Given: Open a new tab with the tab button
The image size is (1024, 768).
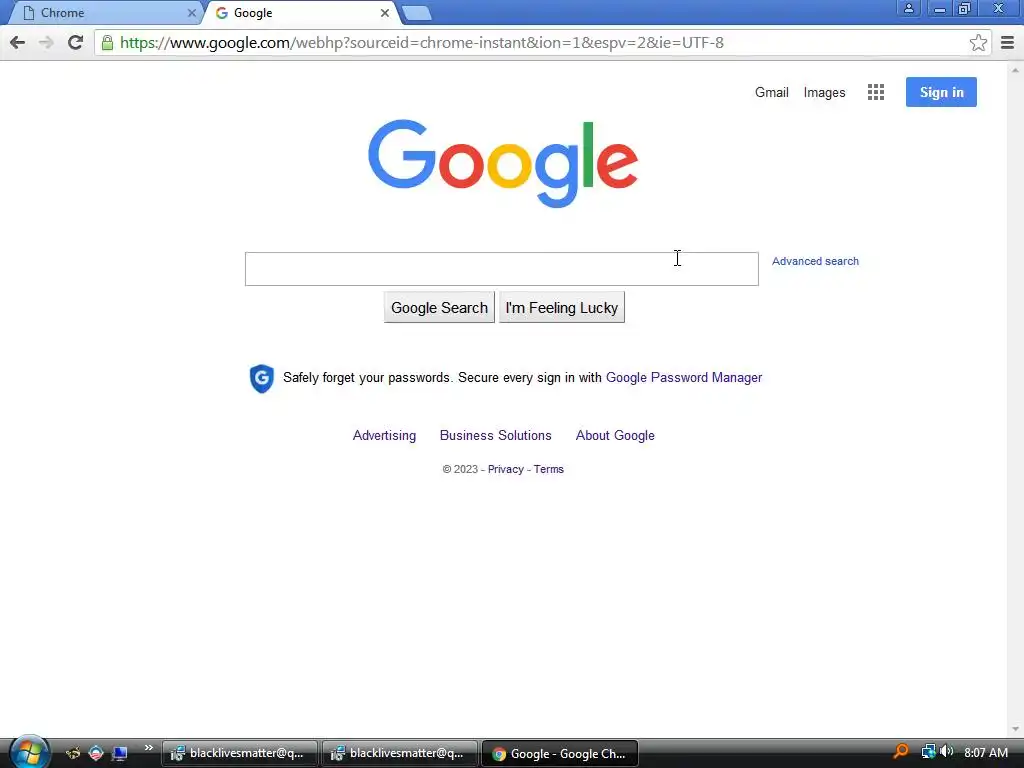Looking at the screenshot, I should [416, 13].
